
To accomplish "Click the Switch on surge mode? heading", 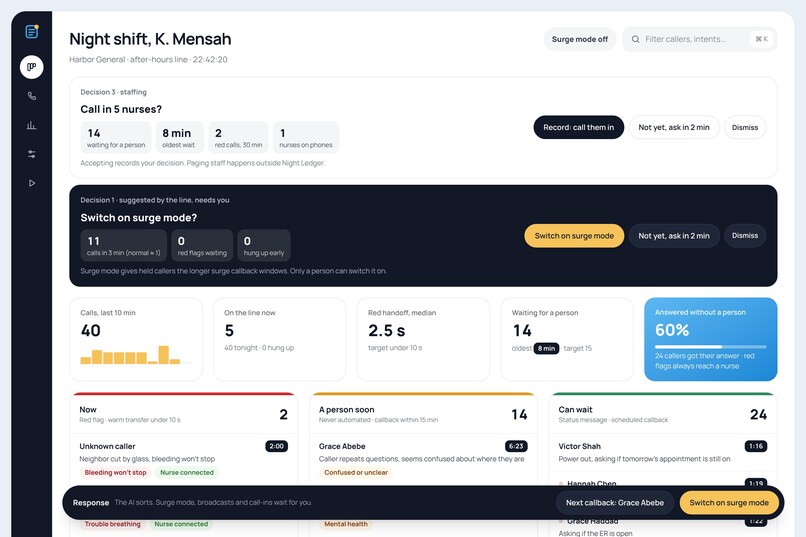I will 139,218.
